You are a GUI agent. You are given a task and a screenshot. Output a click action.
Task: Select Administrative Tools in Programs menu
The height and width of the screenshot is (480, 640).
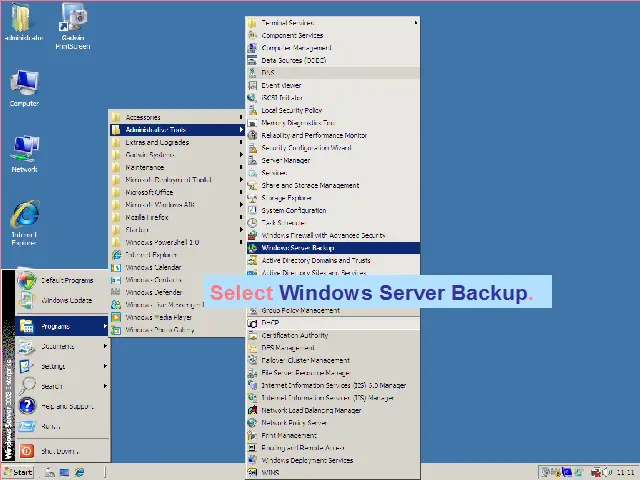coord(177,130)
